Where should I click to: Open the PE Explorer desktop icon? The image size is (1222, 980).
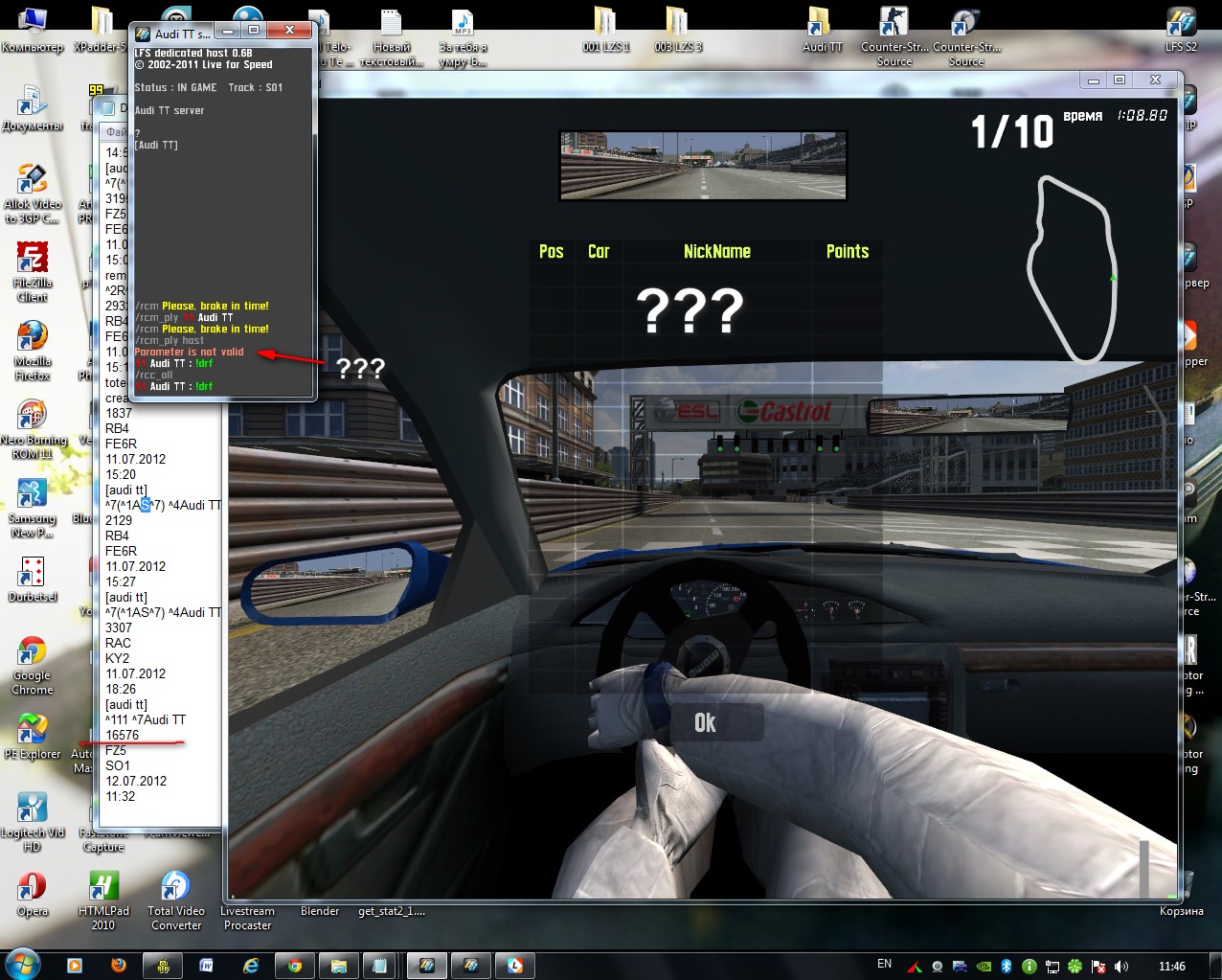tap(32, 737)
